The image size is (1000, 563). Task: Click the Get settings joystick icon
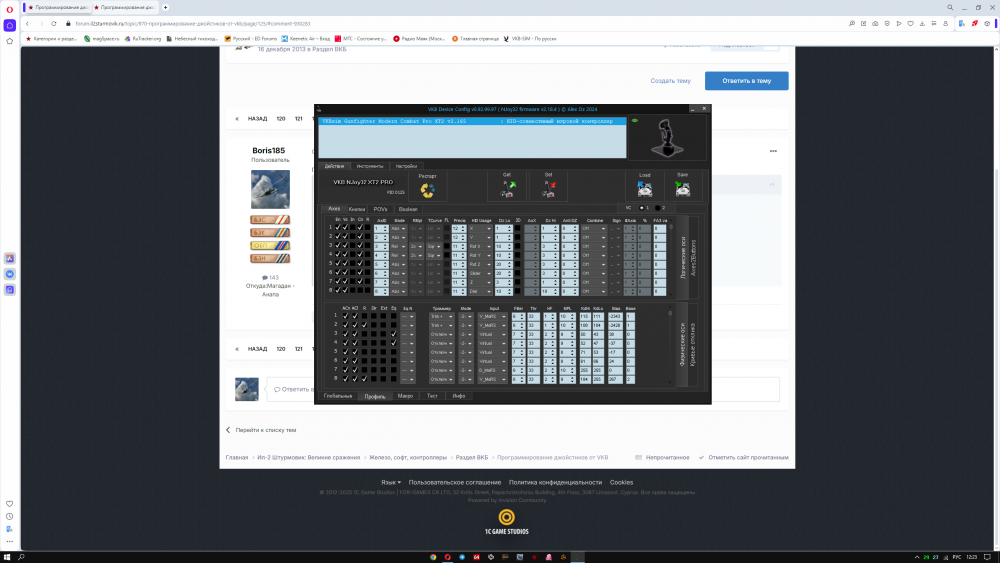click(x=508, y=189)
